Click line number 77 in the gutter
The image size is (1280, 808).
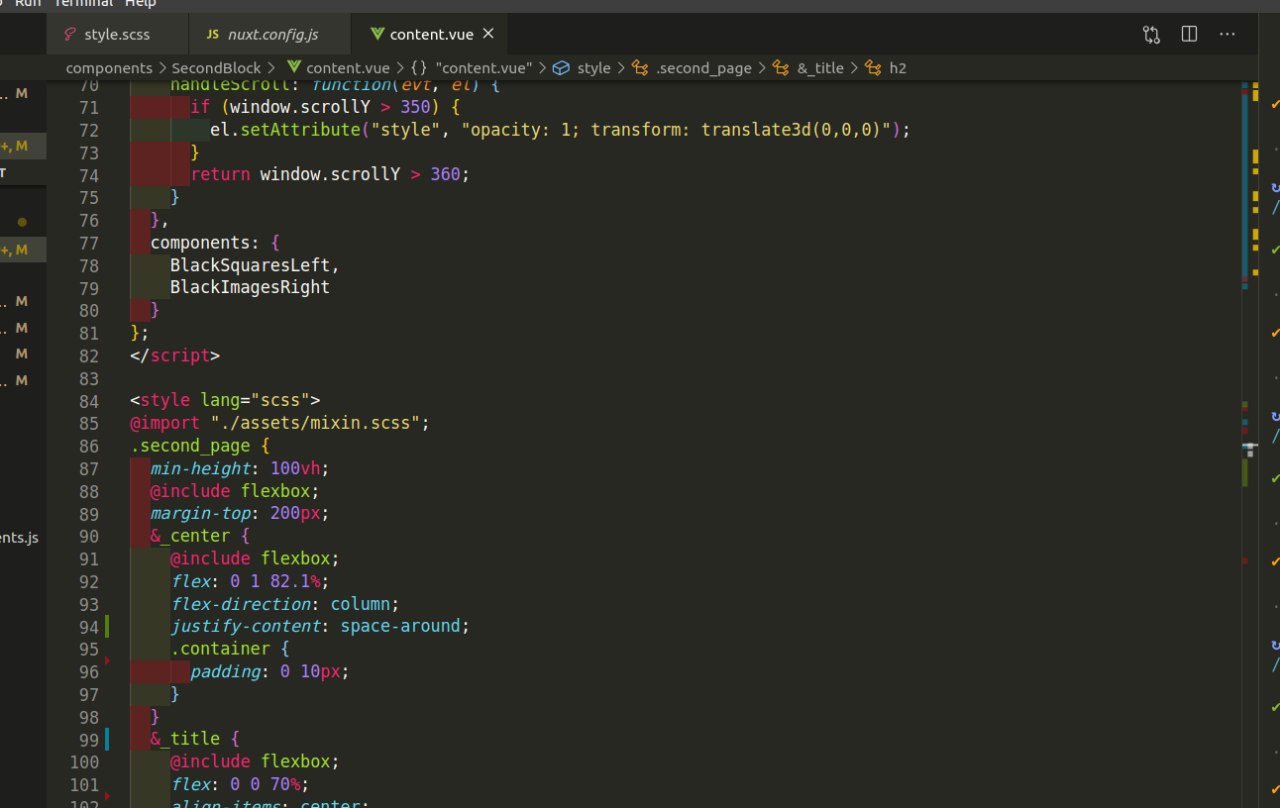(88, 243)
